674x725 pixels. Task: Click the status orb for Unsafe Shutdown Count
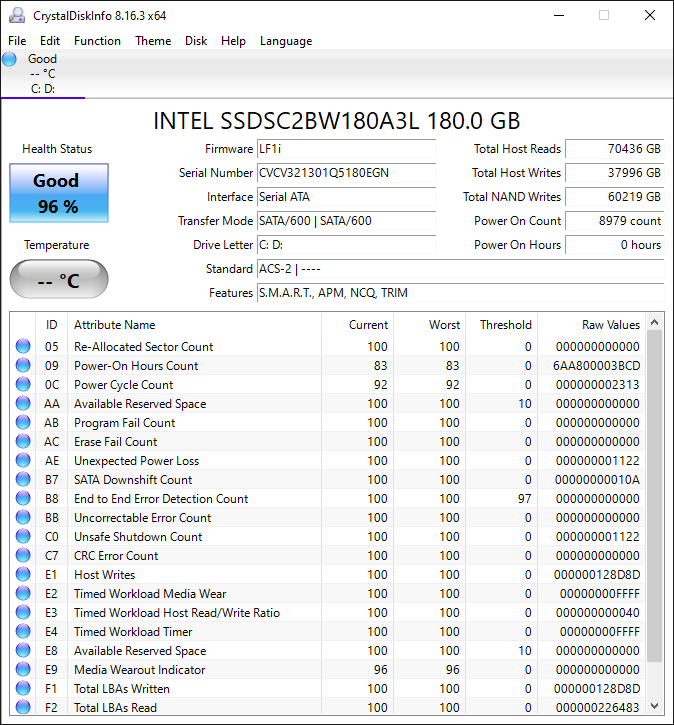point(23,536)
